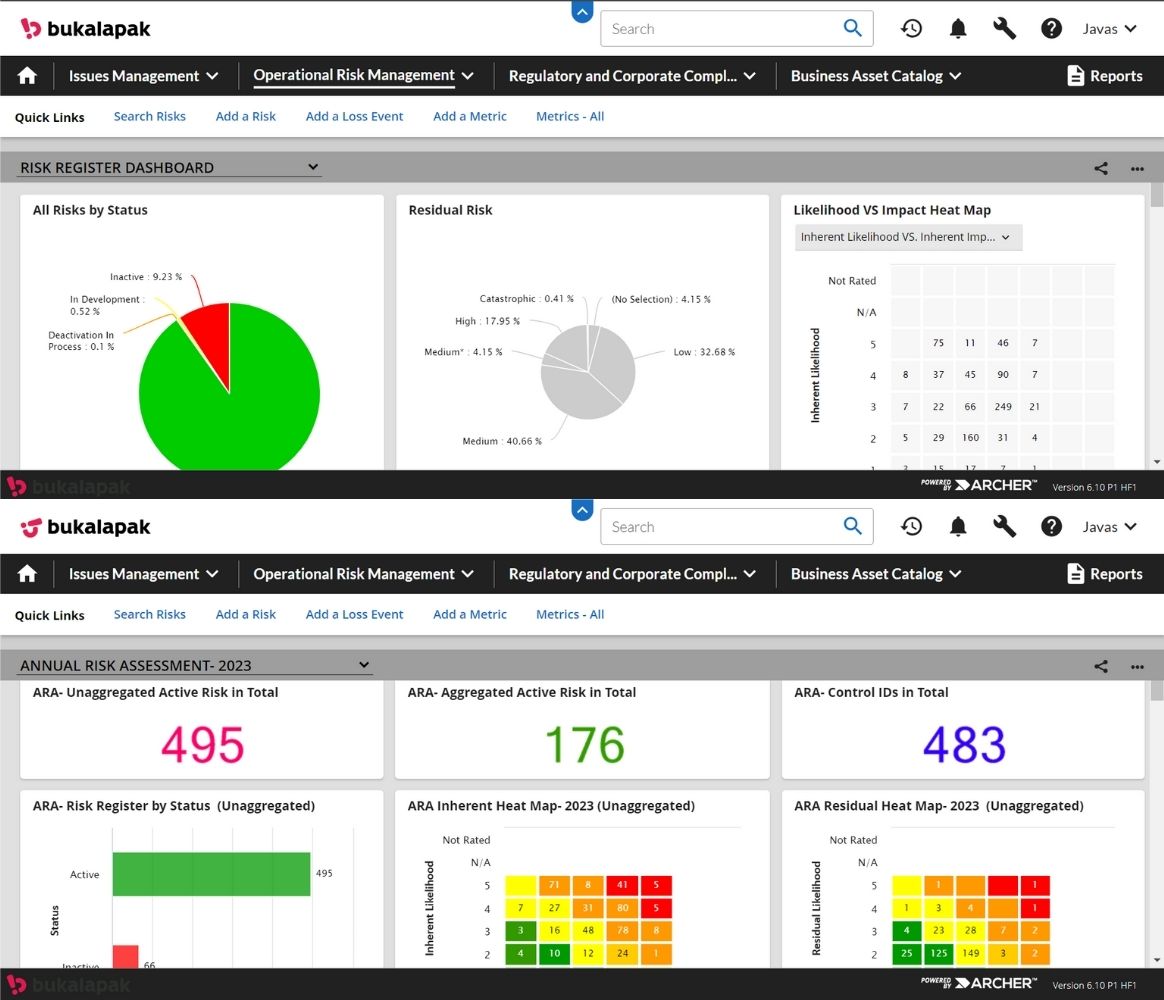Image resolution: width=1164 pixels, height=1000 pixels.
Task: Click Add a Metric link in bottom window
Action: pyautogui.click(x=470, y=615)
